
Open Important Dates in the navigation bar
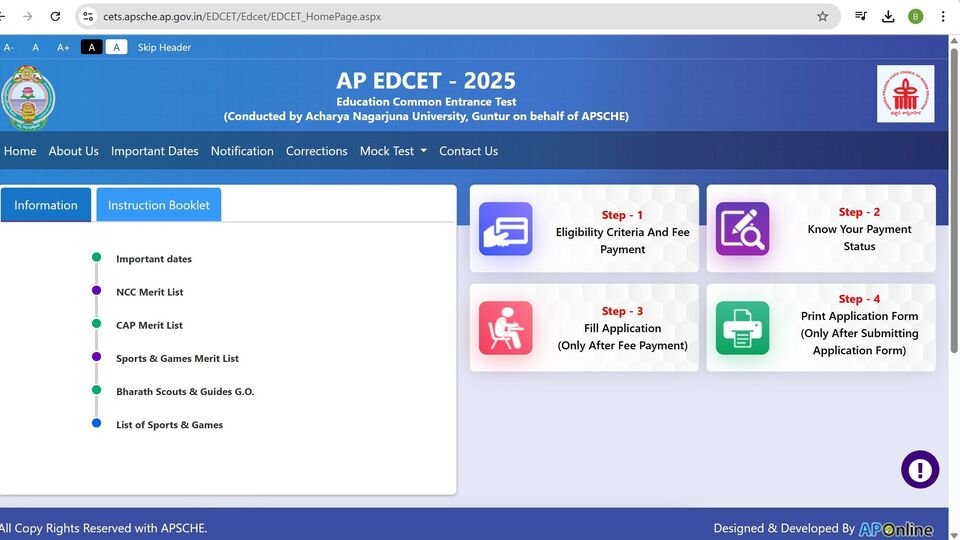[154, 151]
